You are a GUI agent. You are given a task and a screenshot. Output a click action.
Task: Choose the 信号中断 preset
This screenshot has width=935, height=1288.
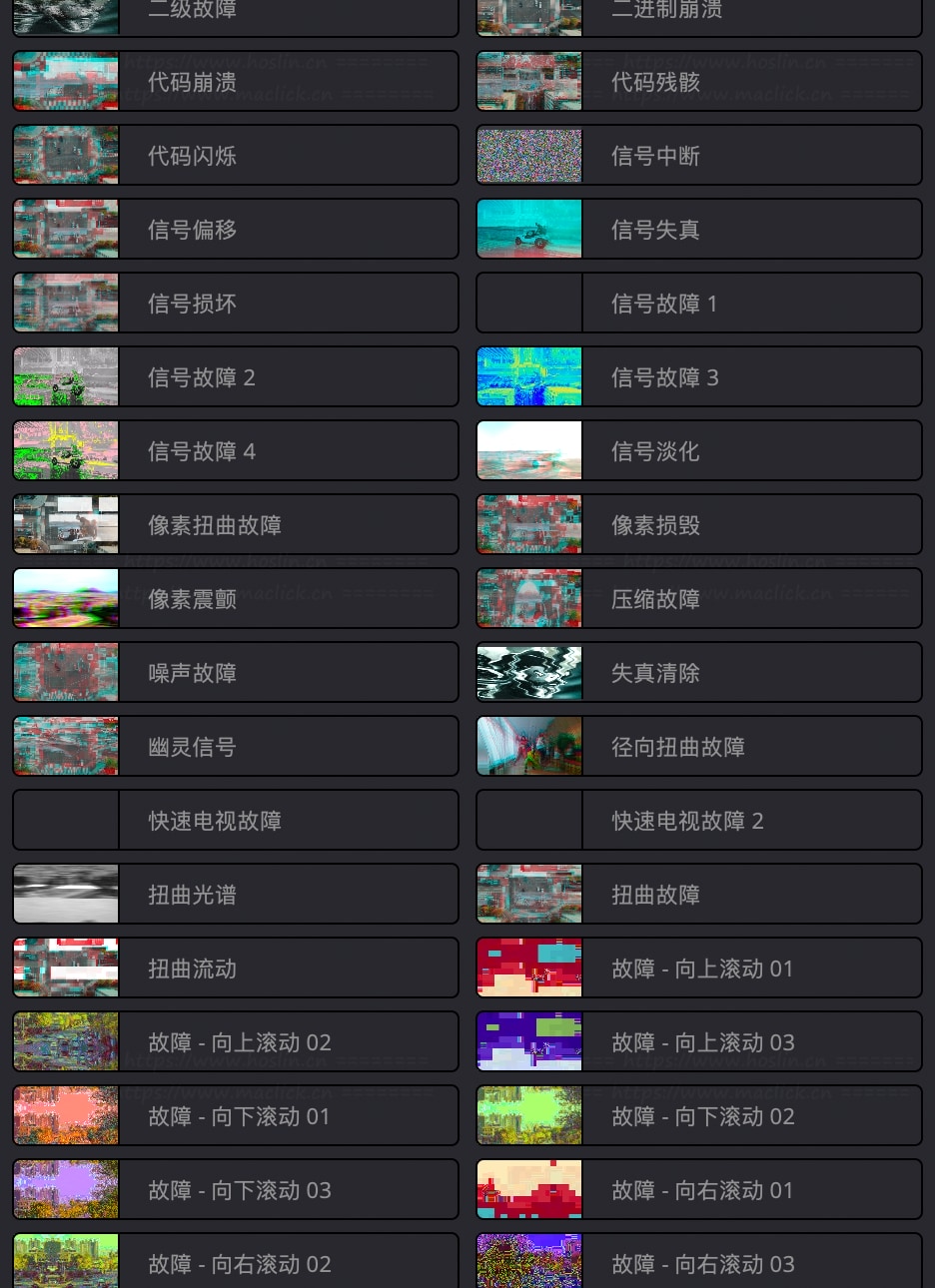pyautogui.click(x=699, y=155)
